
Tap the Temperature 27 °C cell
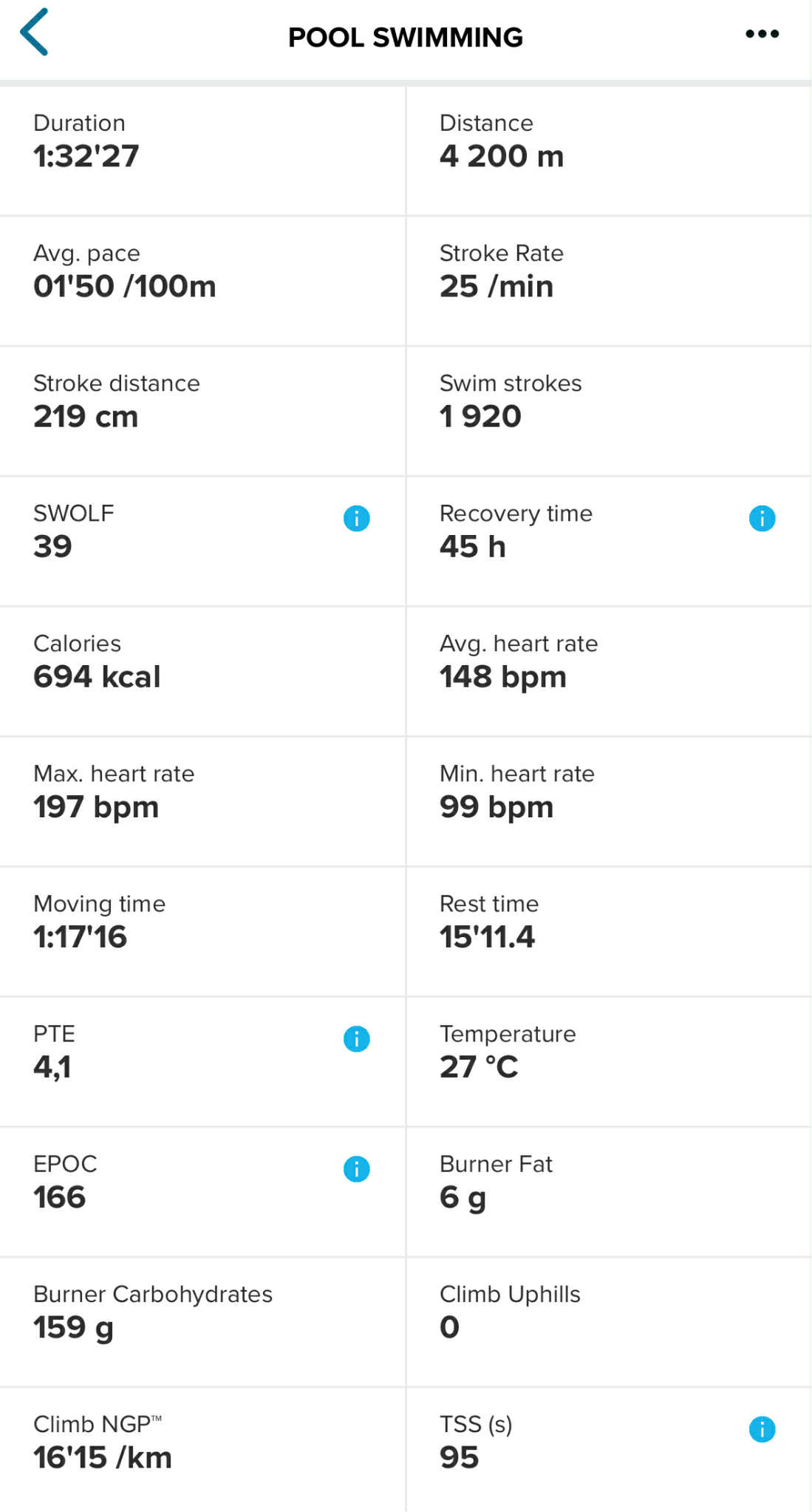click(x=608, y=1061)
